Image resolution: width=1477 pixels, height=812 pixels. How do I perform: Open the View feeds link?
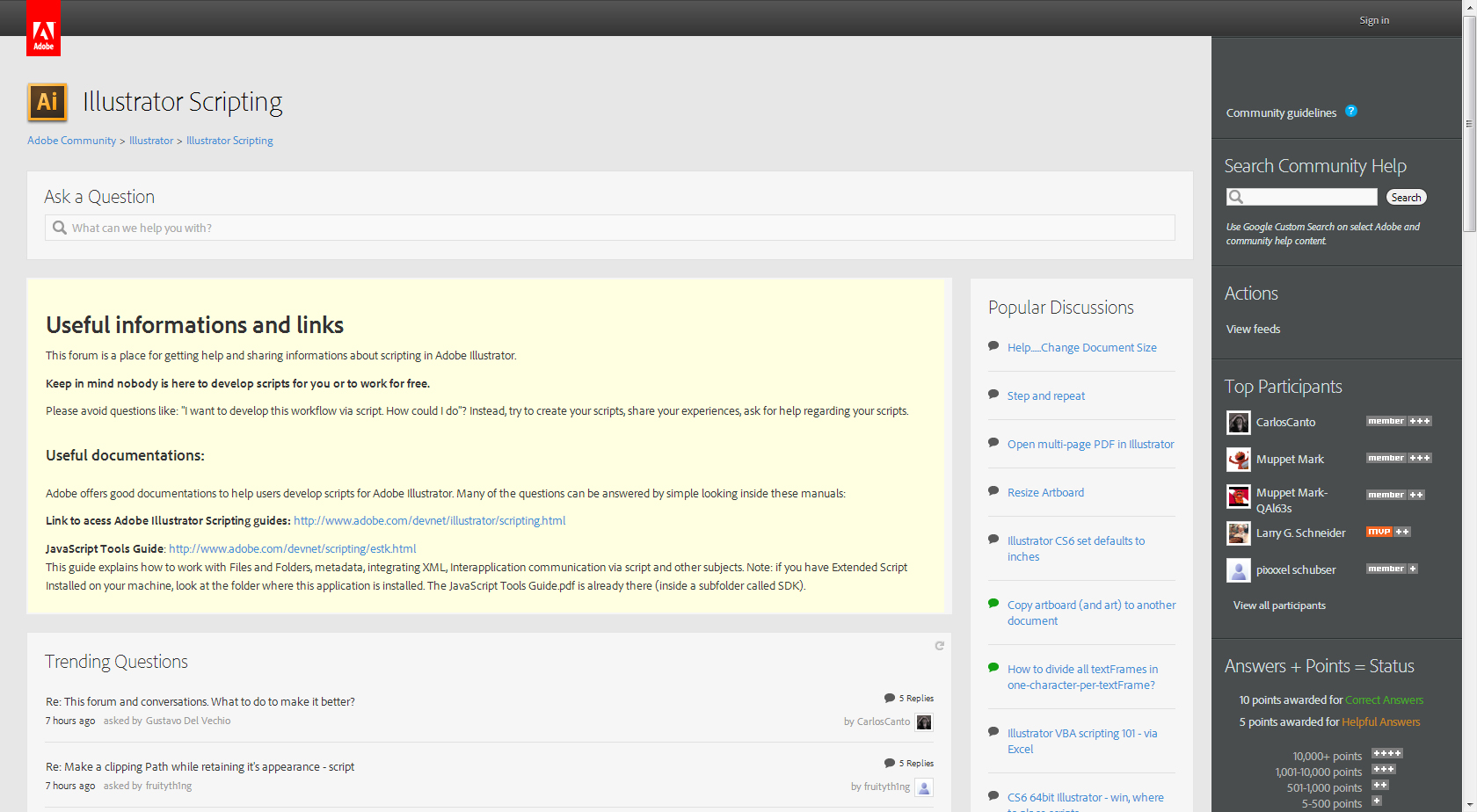(1252, 328)
